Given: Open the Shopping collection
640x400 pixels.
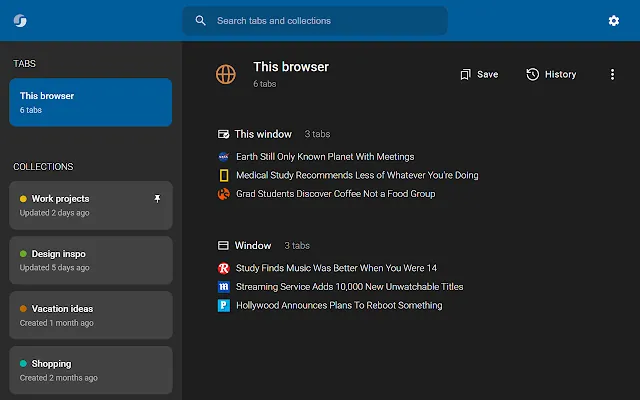Looking at the screenshot, I should (91, 370).
